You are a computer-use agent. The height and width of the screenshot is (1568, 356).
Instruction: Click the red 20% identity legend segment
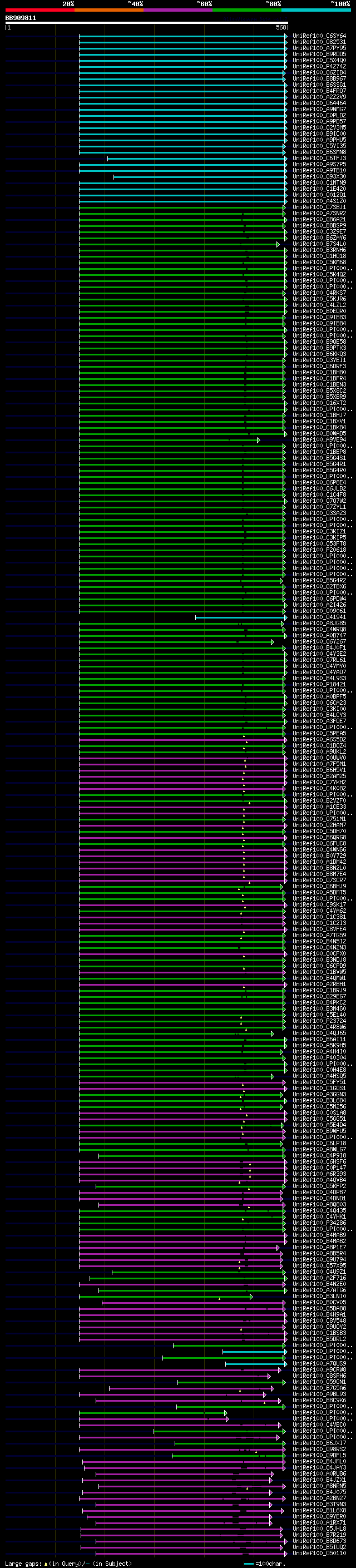tap(39, 10)
